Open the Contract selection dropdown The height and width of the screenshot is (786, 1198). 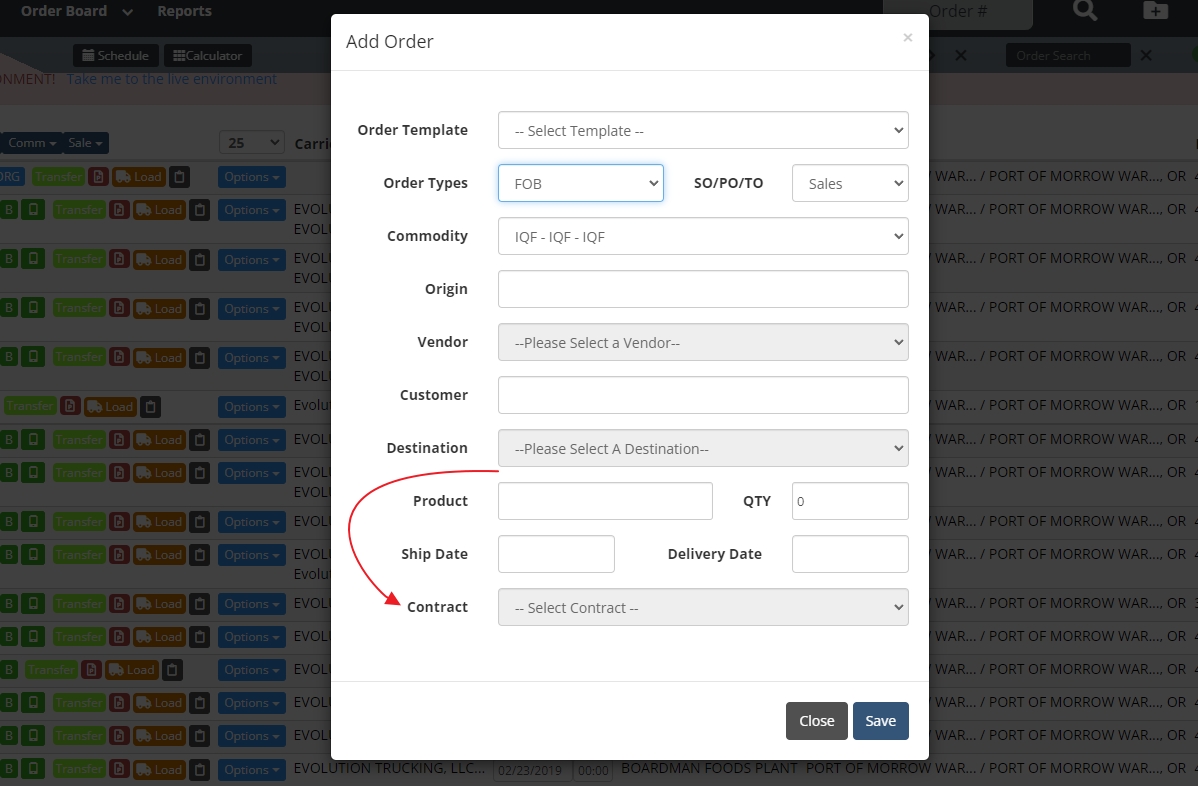click(x=703, y=607)
